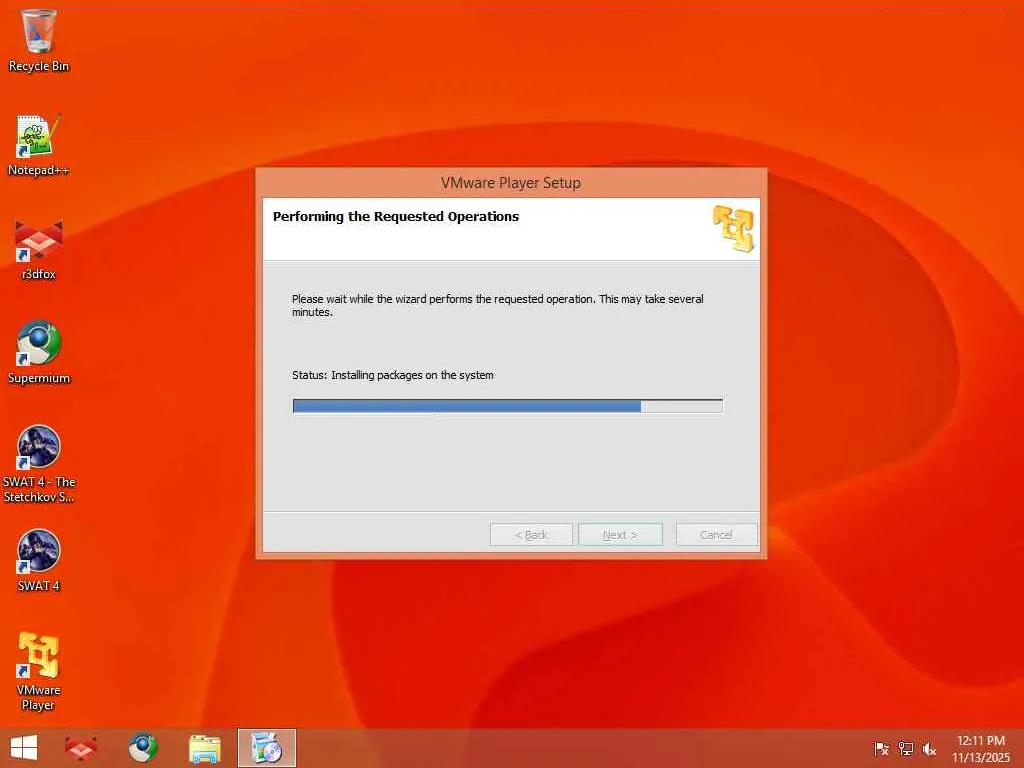Open the Recycle Bin desktop icon
The image size is (1024, 768).
39,40
